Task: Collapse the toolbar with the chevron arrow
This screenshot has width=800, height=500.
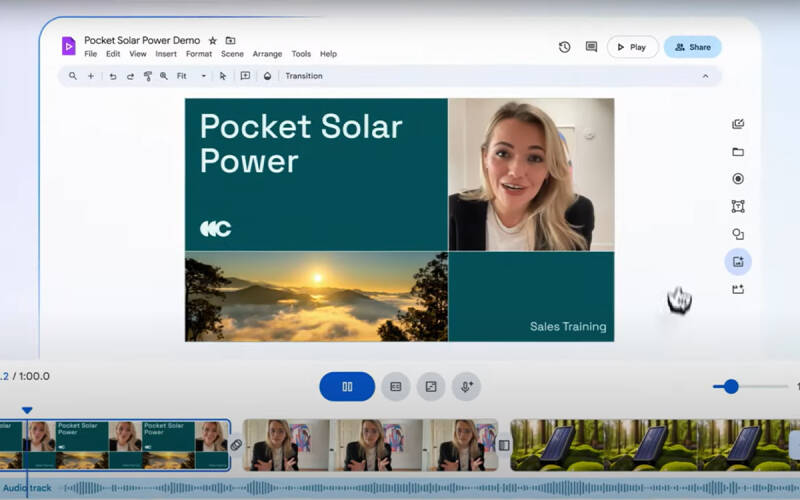Action: [705, 76]
